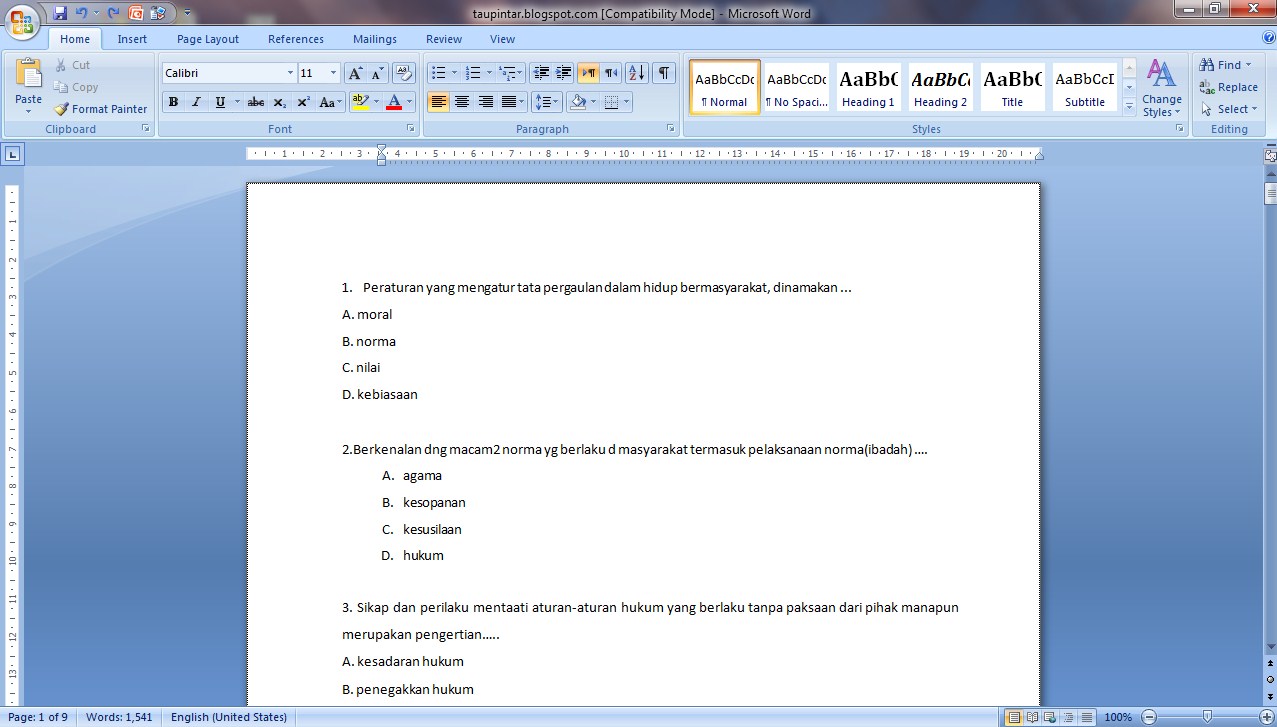Switch to Full Screen Reading view
This screenshot has width=1277, height=727.
[x=1032, y=717]
